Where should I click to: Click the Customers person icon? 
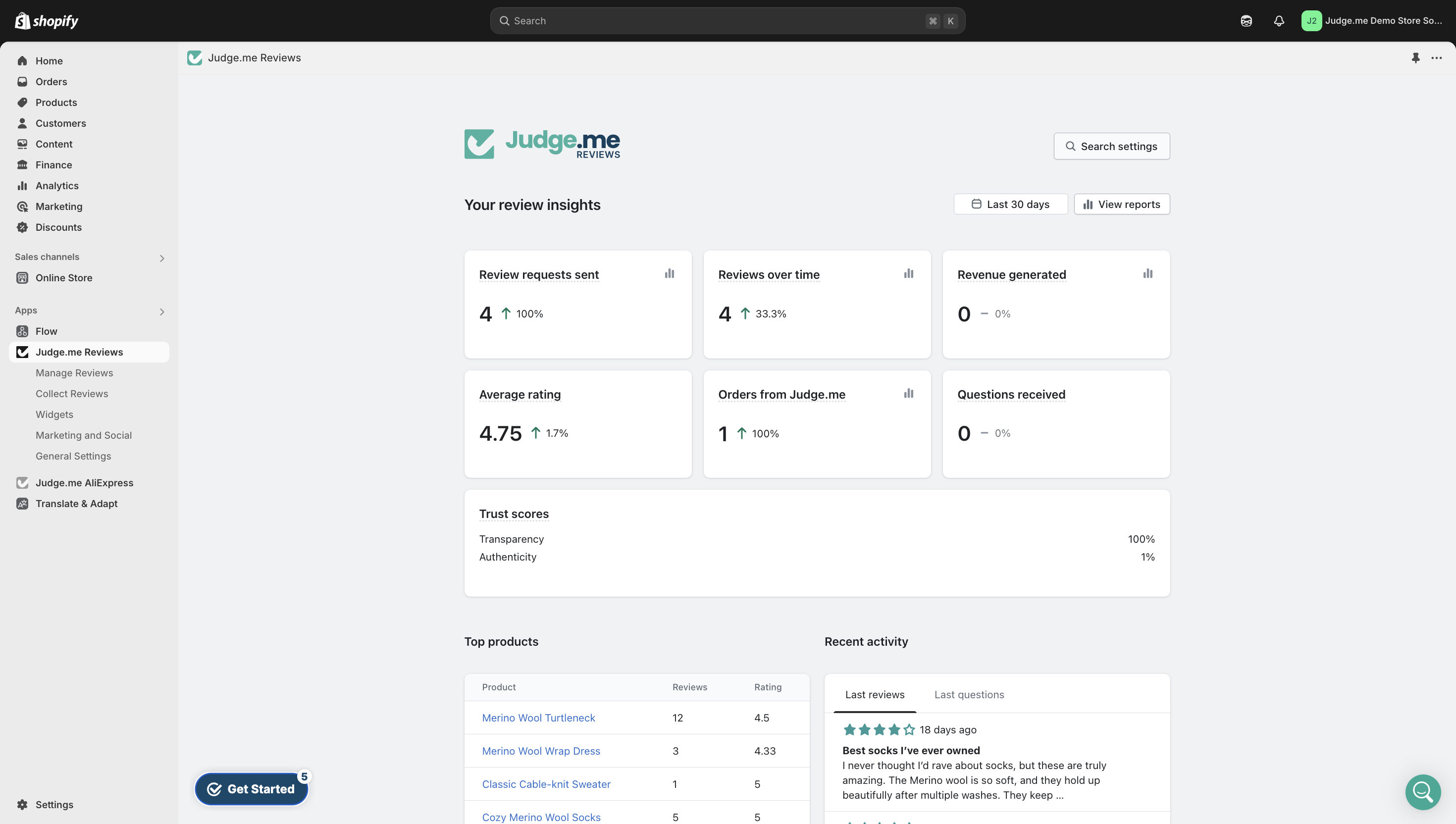[x=22, y=123]
